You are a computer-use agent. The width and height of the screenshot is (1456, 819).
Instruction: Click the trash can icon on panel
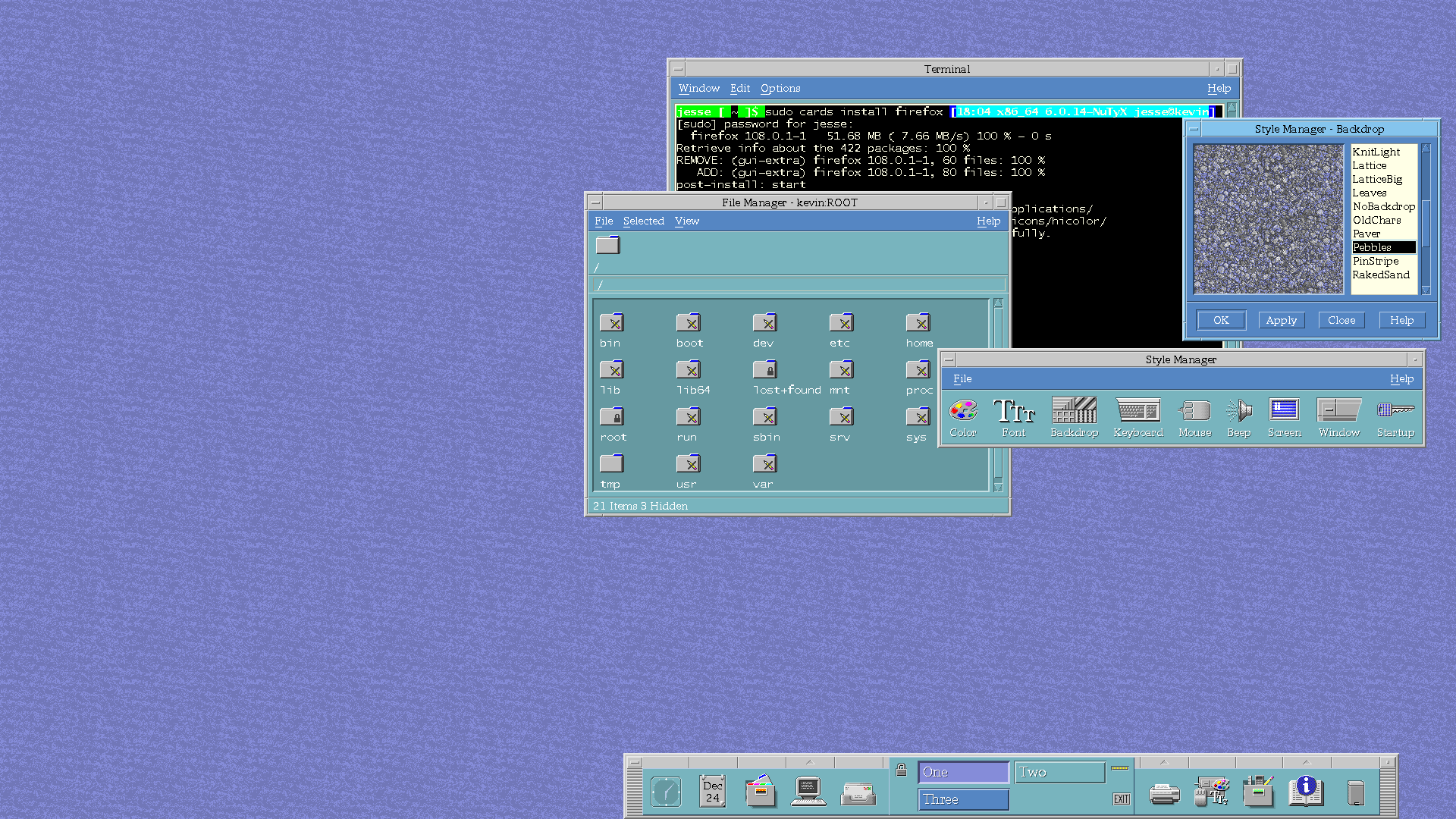coord(1356,792)
